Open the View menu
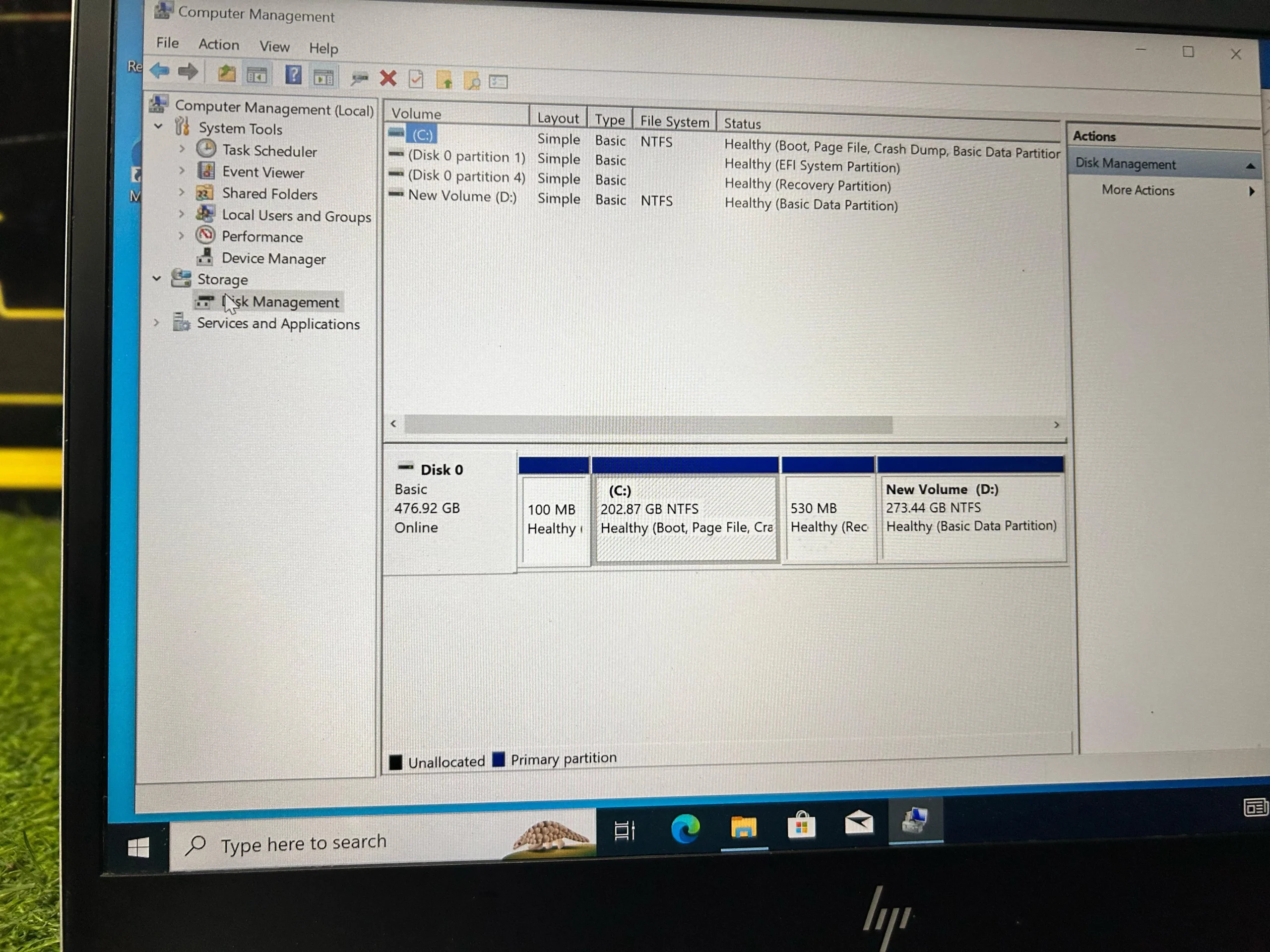Image resolution: width=1270 pixels, height=952 pixels. pyautogui.click(x=274, y=47)
